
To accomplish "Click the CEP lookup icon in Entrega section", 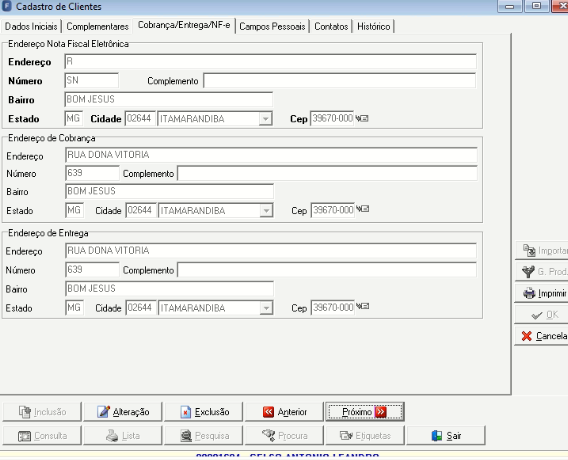I will pyautogui.click(x=363, y=306).
